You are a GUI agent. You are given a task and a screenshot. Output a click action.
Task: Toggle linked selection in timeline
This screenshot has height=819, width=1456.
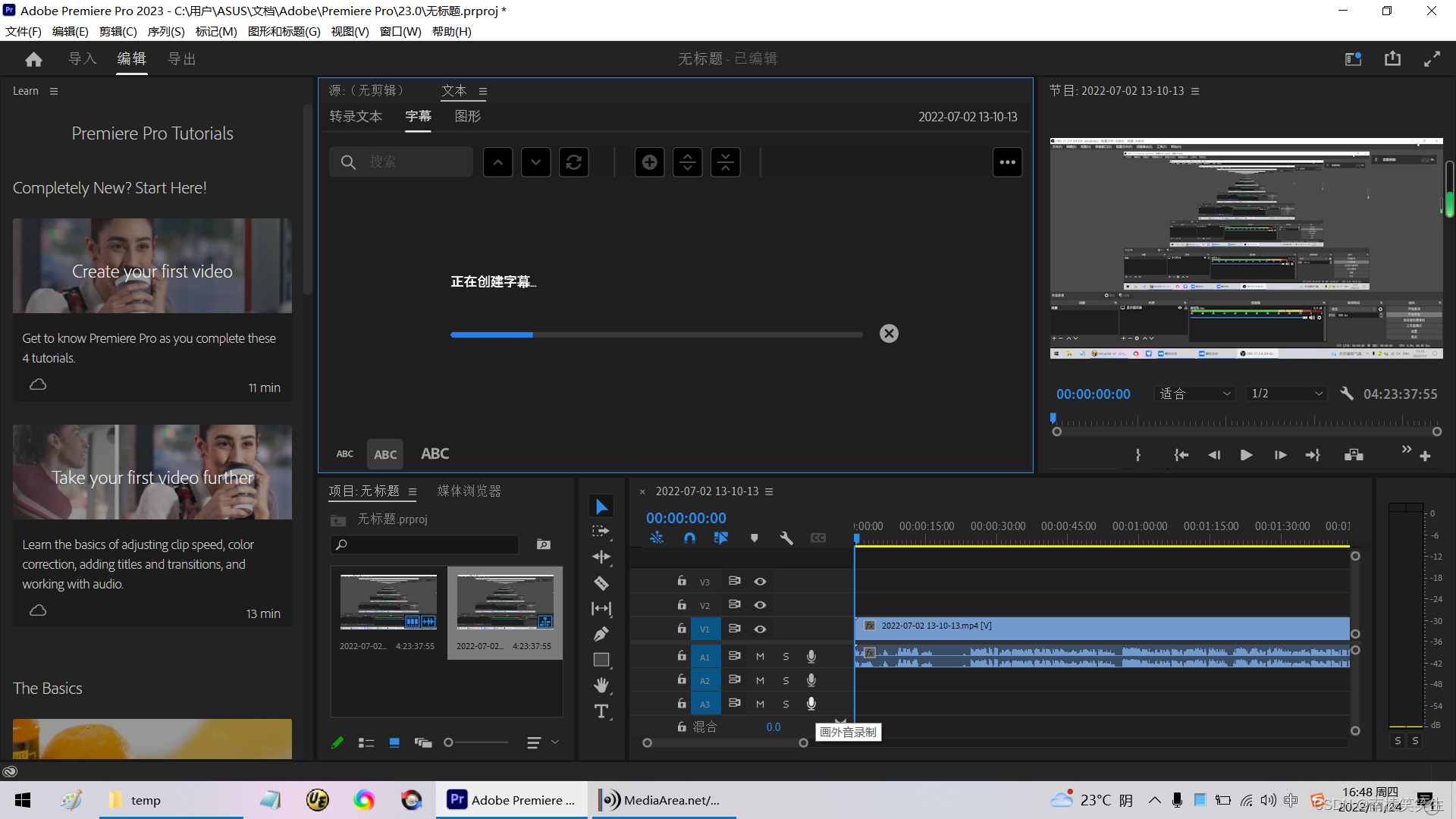(721, 538)
